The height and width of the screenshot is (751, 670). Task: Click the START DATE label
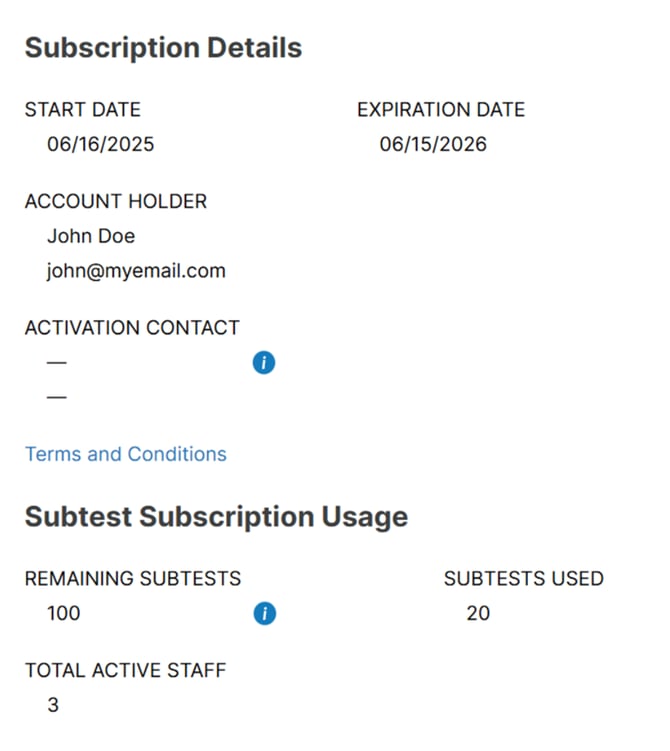(x=83, y=110)
